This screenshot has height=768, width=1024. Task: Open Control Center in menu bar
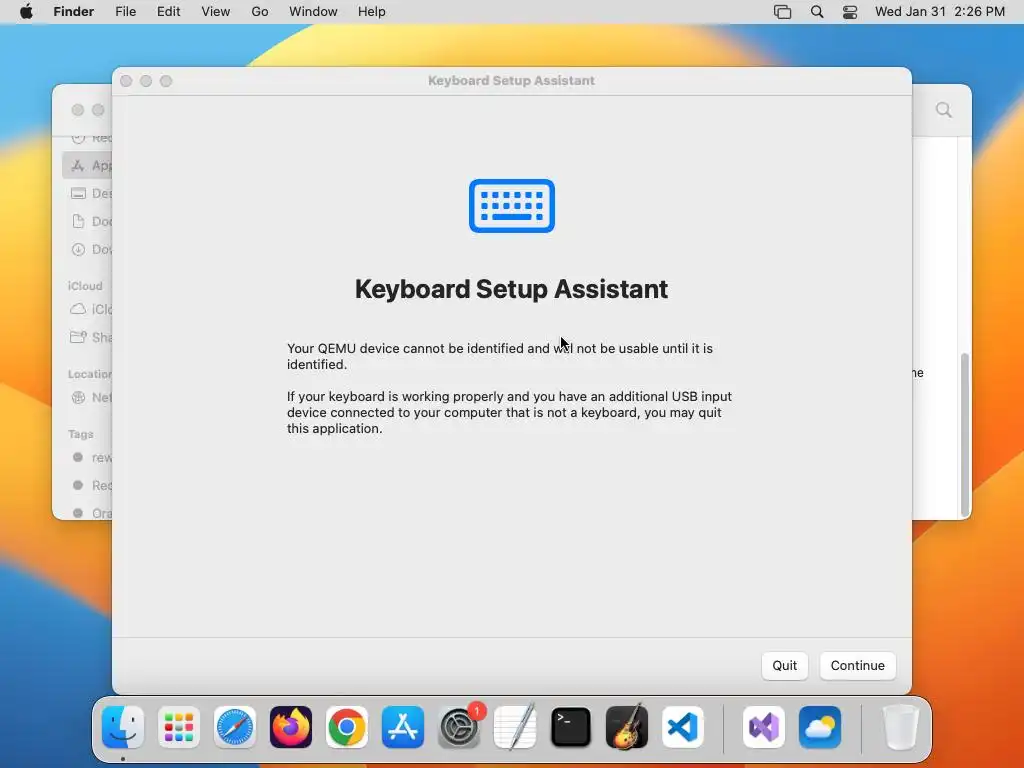coord(850,12)
